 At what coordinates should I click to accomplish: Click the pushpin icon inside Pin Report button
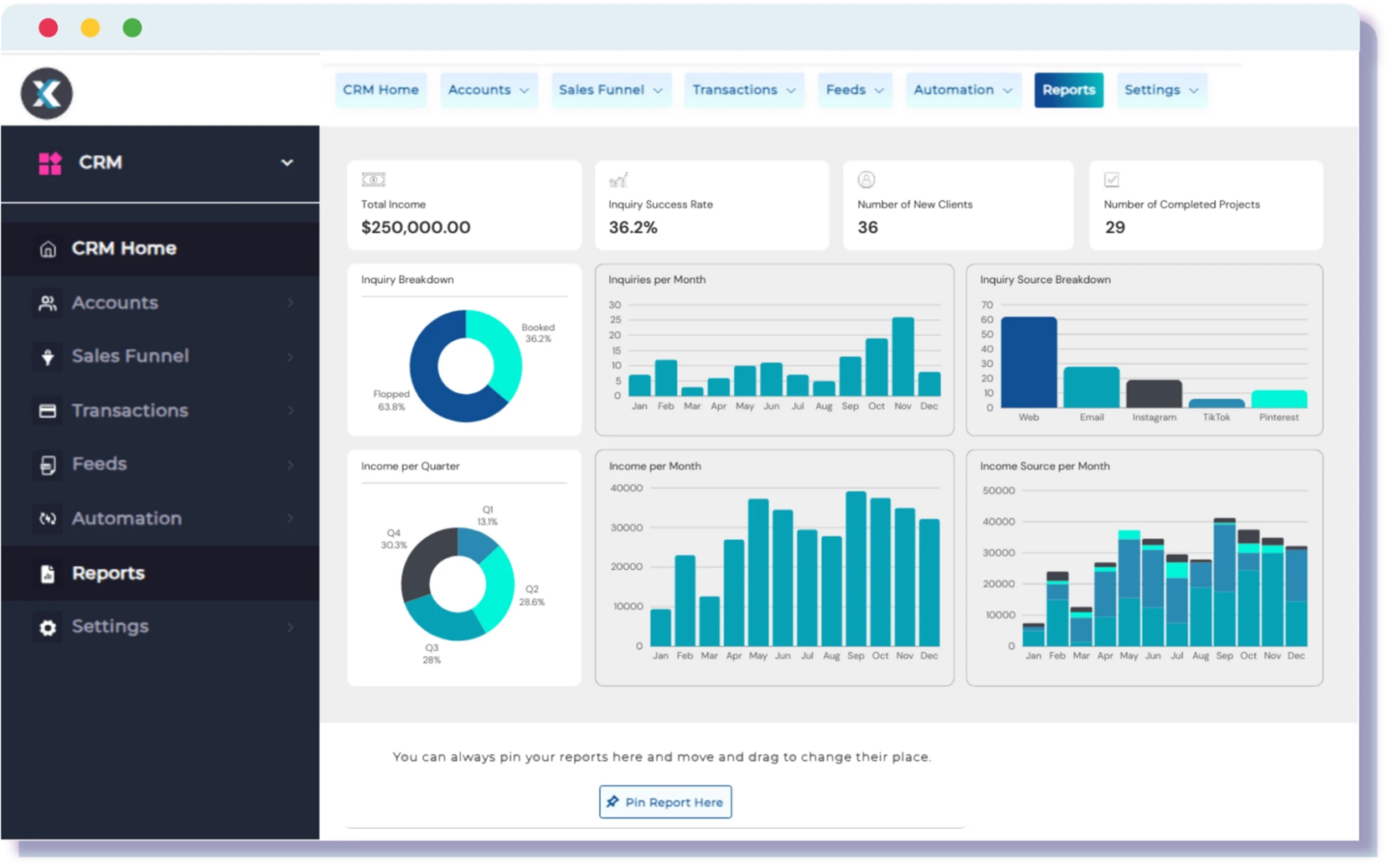tap(613, 801)
